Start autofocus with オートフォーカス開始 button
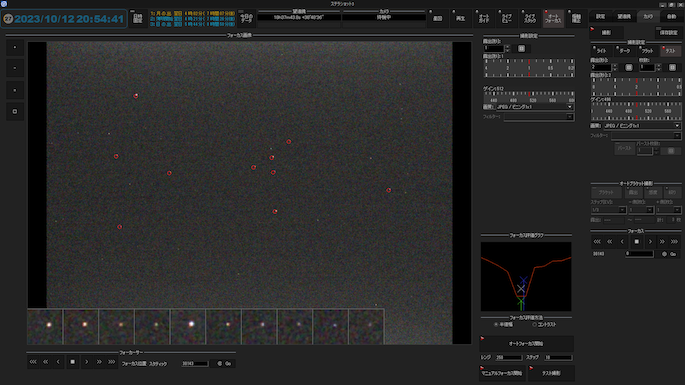The image size is (685, 385). point(526,343)
